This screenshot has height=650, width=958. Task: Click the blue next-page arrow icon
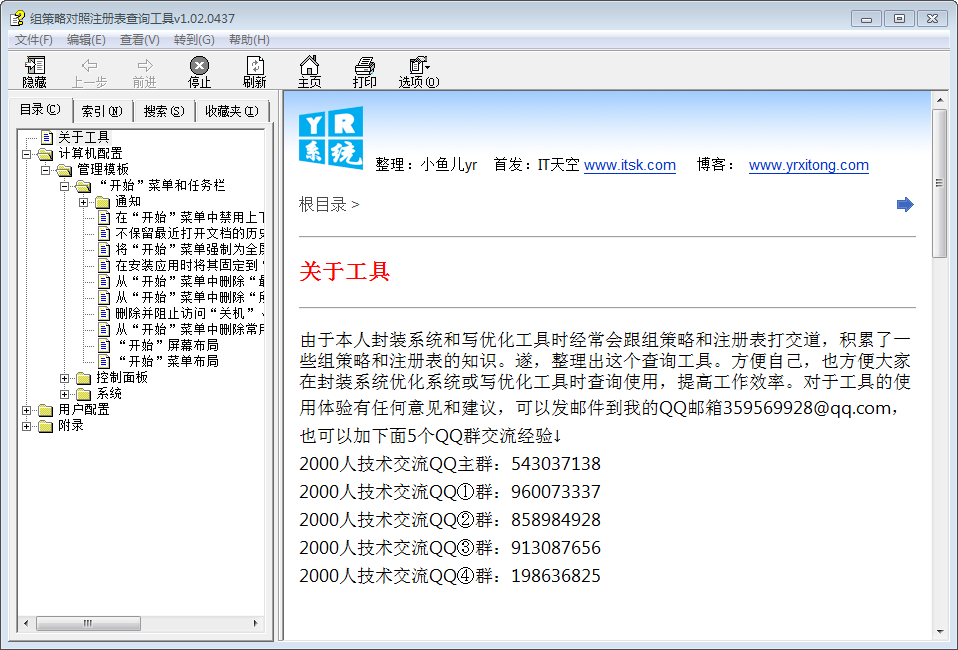(x=905, y=205)
